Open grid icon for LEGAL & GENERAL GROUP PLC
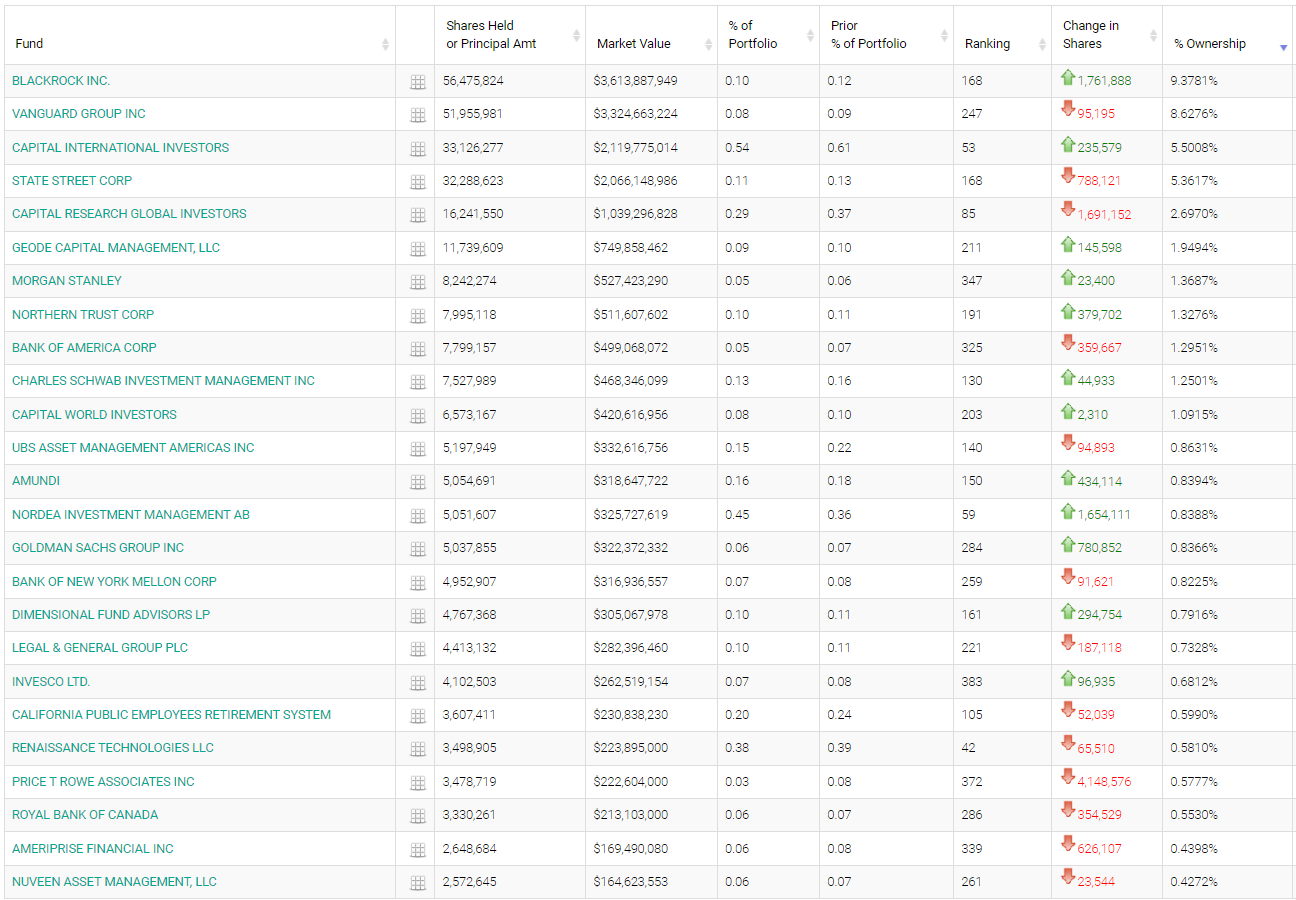Screen dimensions: 1296x900 (x=418, y=649)
